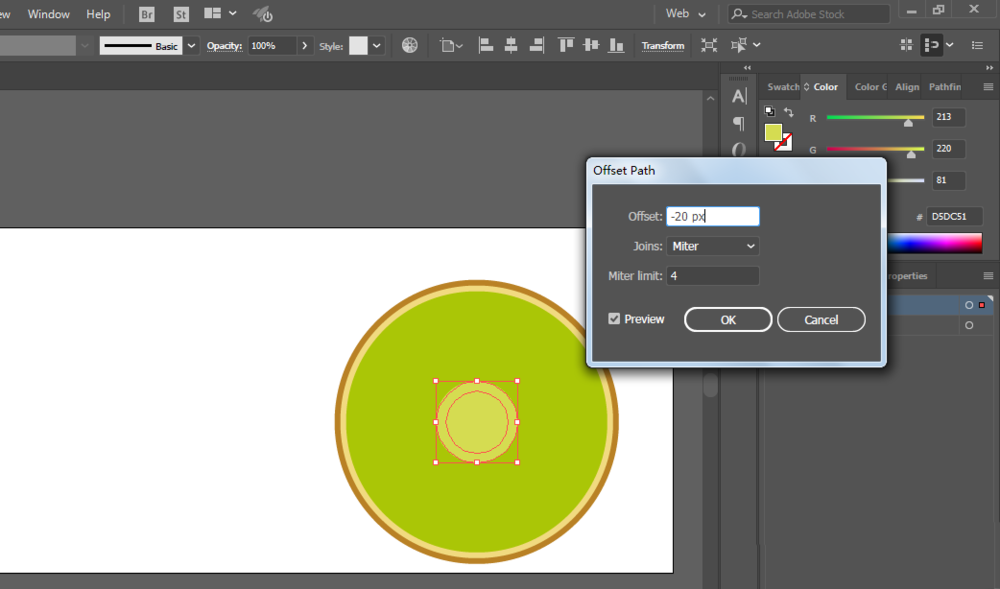Switch to the Align tab

tap(907, 87)
